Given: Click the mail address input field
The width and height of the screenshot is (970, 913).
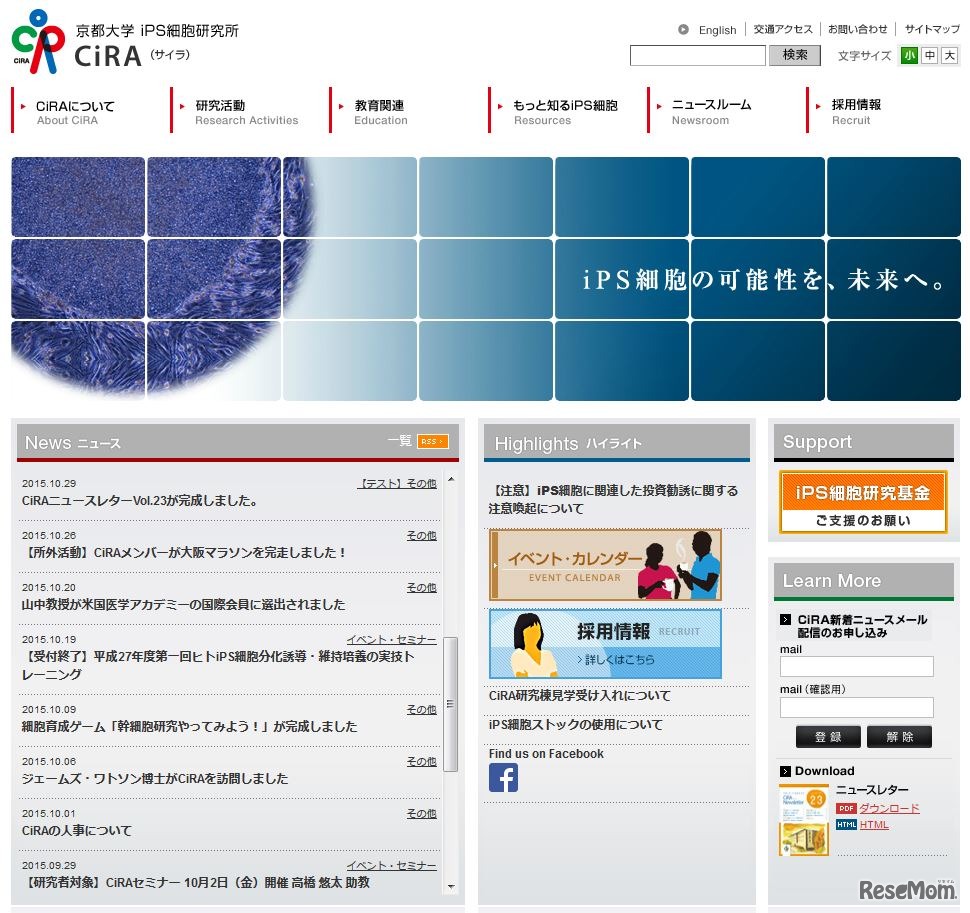Looking at the screenshot, I should (x=856, y=666).
